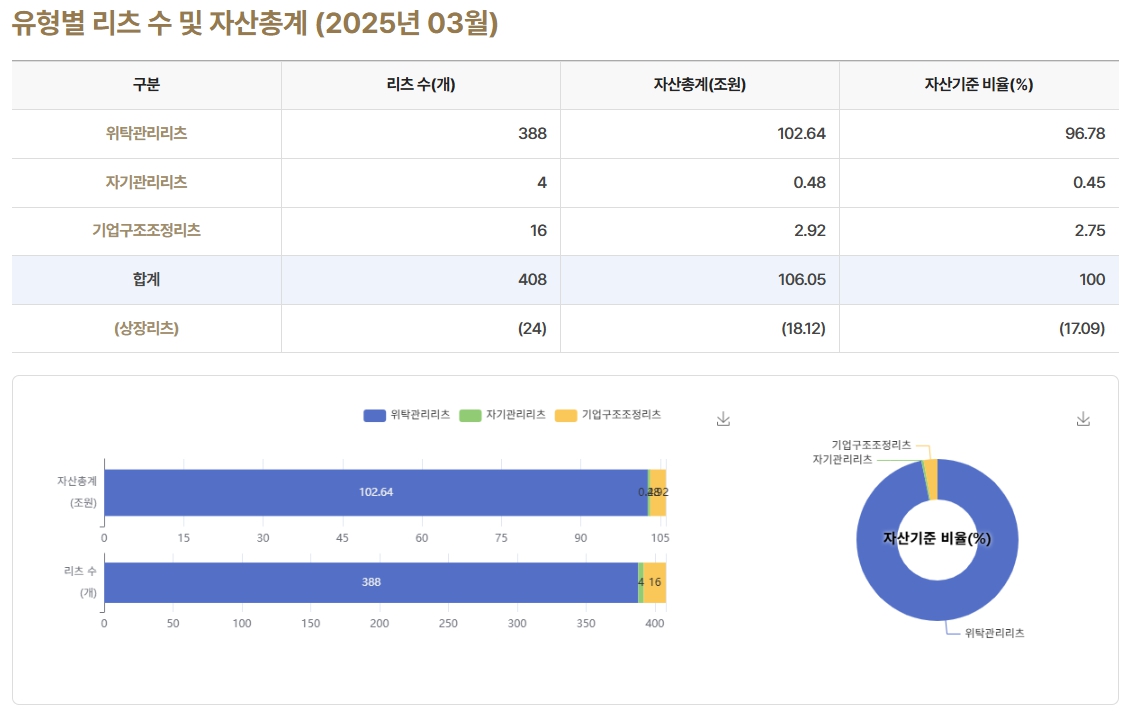
Task: Select the blue 102.64 asset bar
Action: [x=375, y=492]
